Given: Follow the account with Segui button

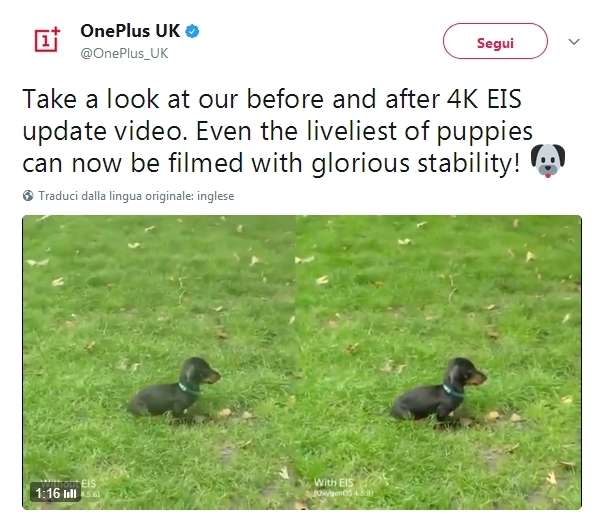Looking at the screenshot, I should [x=495, y=41].
